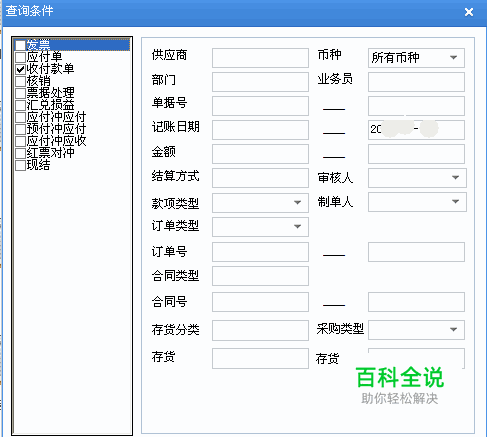The height and width of the screenshot is (437, 487).
Task: Check the 应付单 checkbox
Action: point(21,57)
